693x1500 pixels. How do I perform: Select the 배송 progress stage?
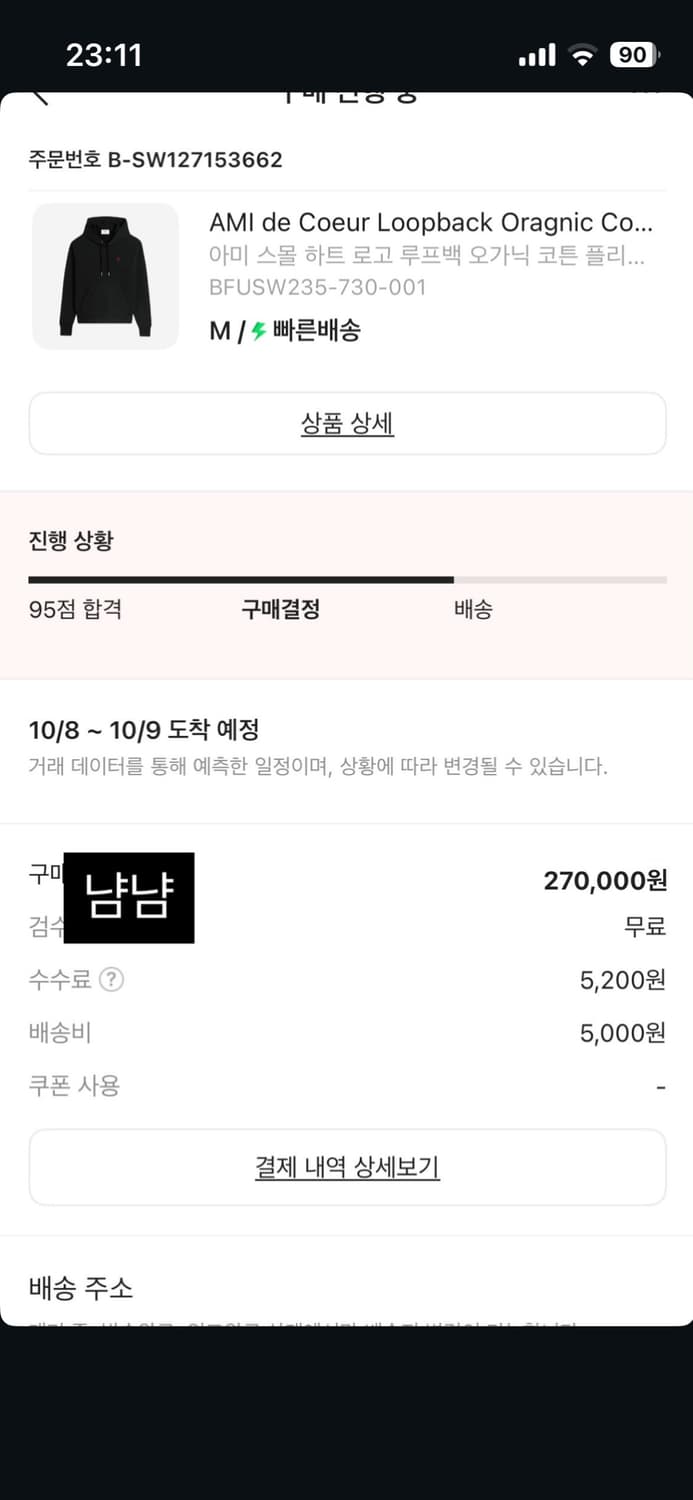(472, 609)
